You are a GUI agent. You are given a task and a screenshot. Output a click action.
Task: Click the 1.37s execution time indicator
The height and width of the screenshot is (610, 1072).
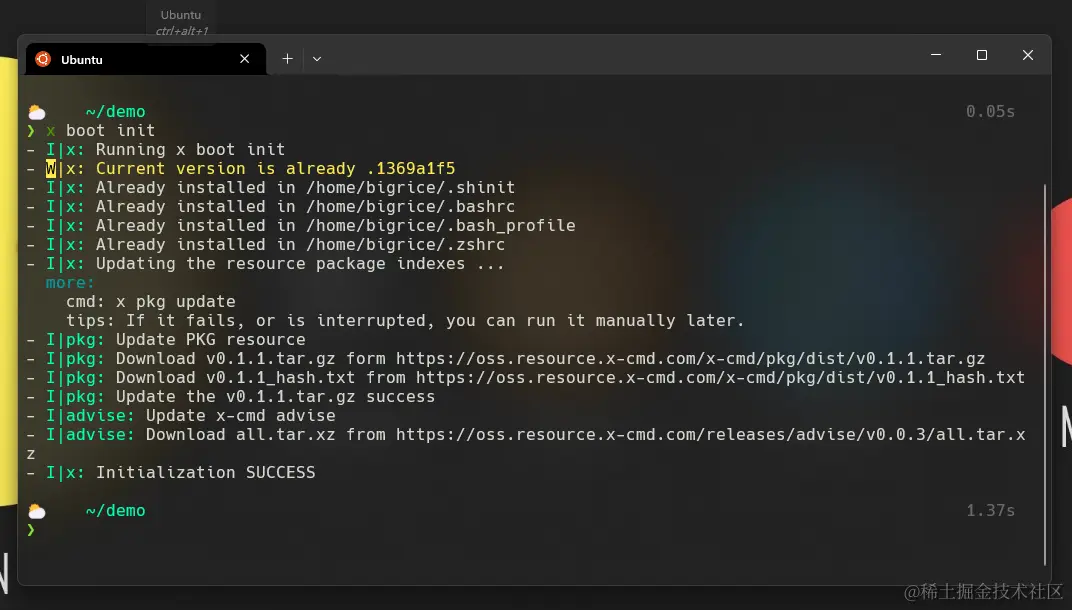(x=990, y=511)
